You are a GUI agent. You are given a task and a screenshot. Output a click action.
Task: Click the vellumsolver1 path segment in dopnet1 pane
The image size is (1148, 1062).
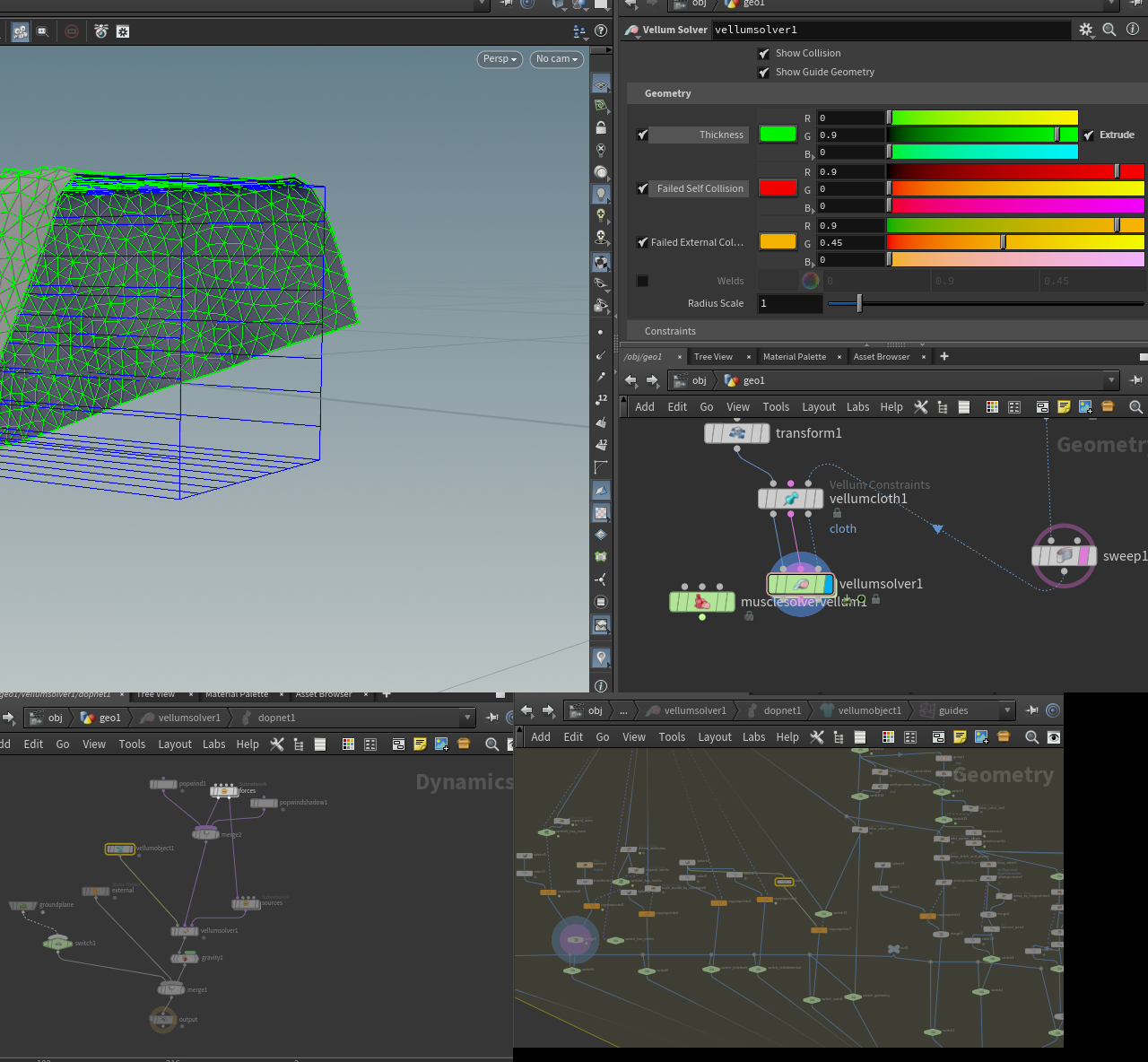pyautogui.click(x=180, y=718)
